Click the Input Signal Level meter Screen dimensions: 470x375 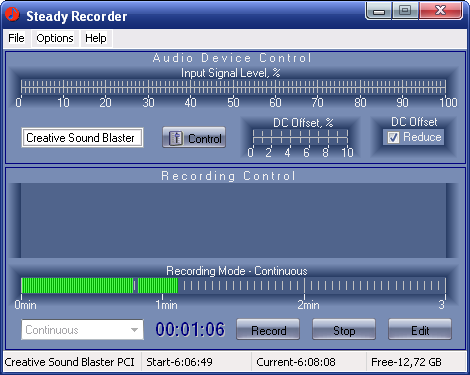(x=233, y=86)
